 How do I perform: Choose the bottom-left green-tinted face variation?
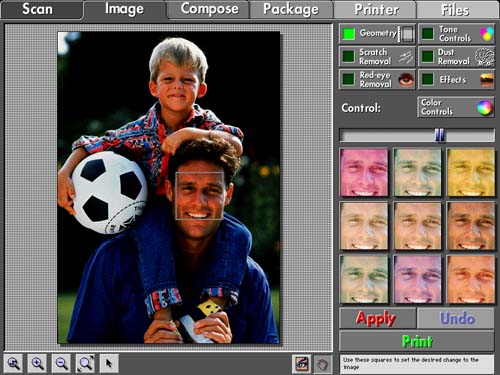click(364, 279)
